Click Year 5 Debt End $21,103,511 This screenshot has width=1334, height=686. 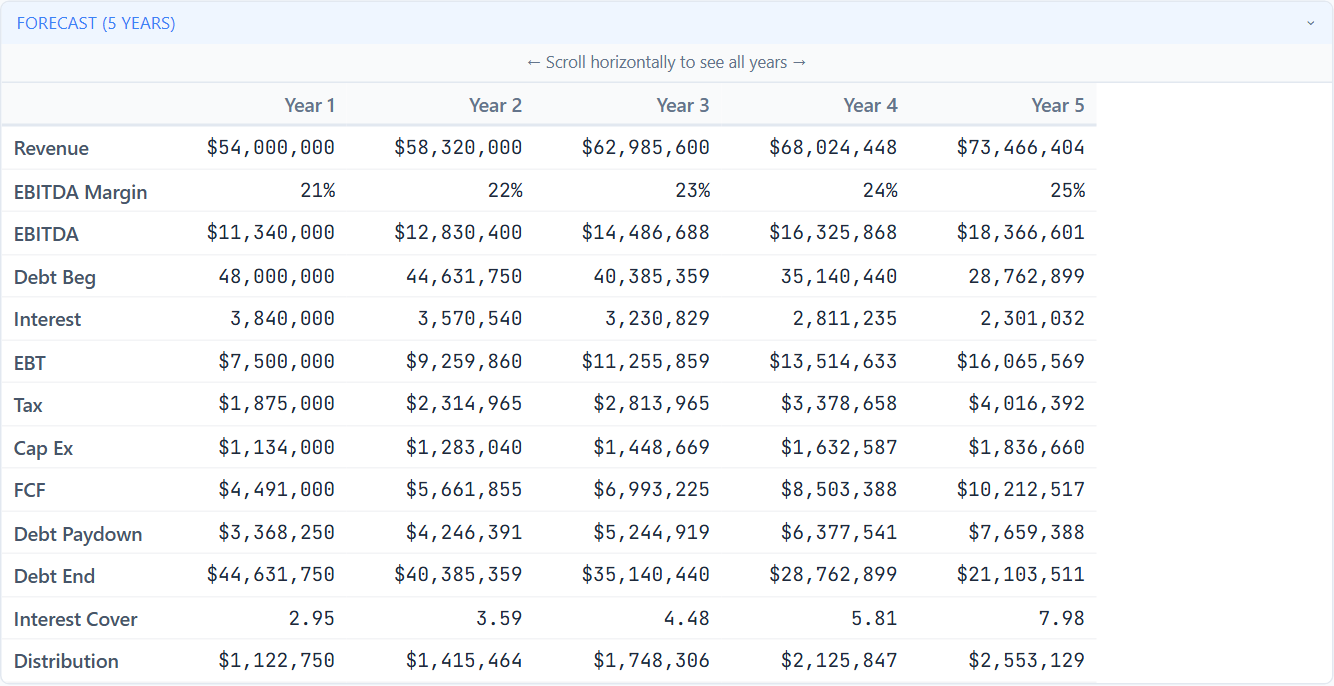click(x=1021, y=574)
